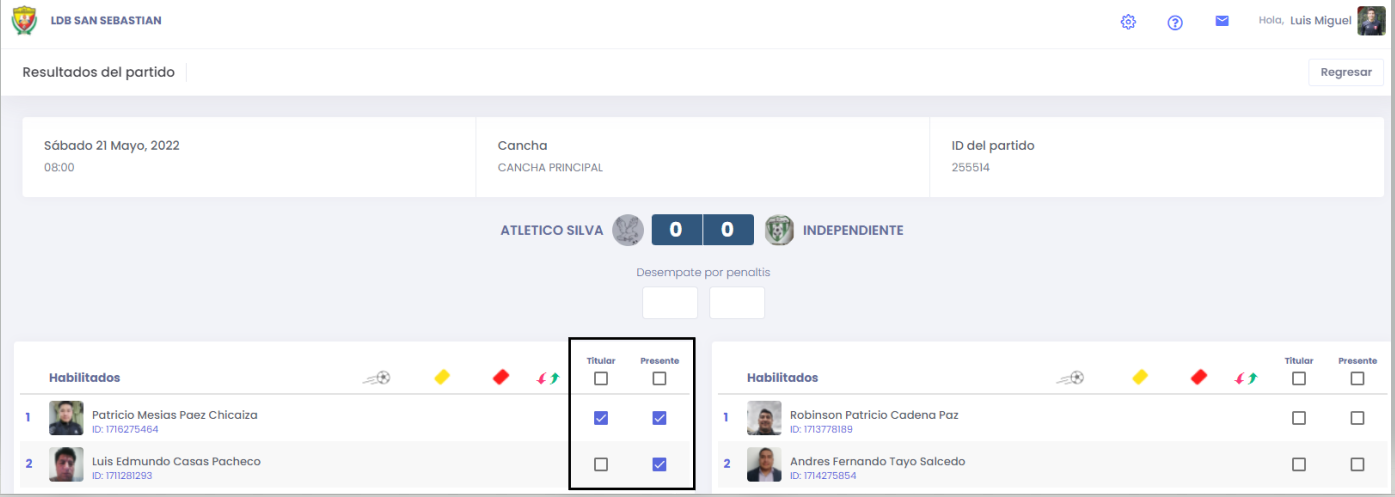This screenshot has height=497, width=1395.
Task: Uncheck Titular for Patricio Mesias Paez Chicaiza
Action: (x=600, y=418)
